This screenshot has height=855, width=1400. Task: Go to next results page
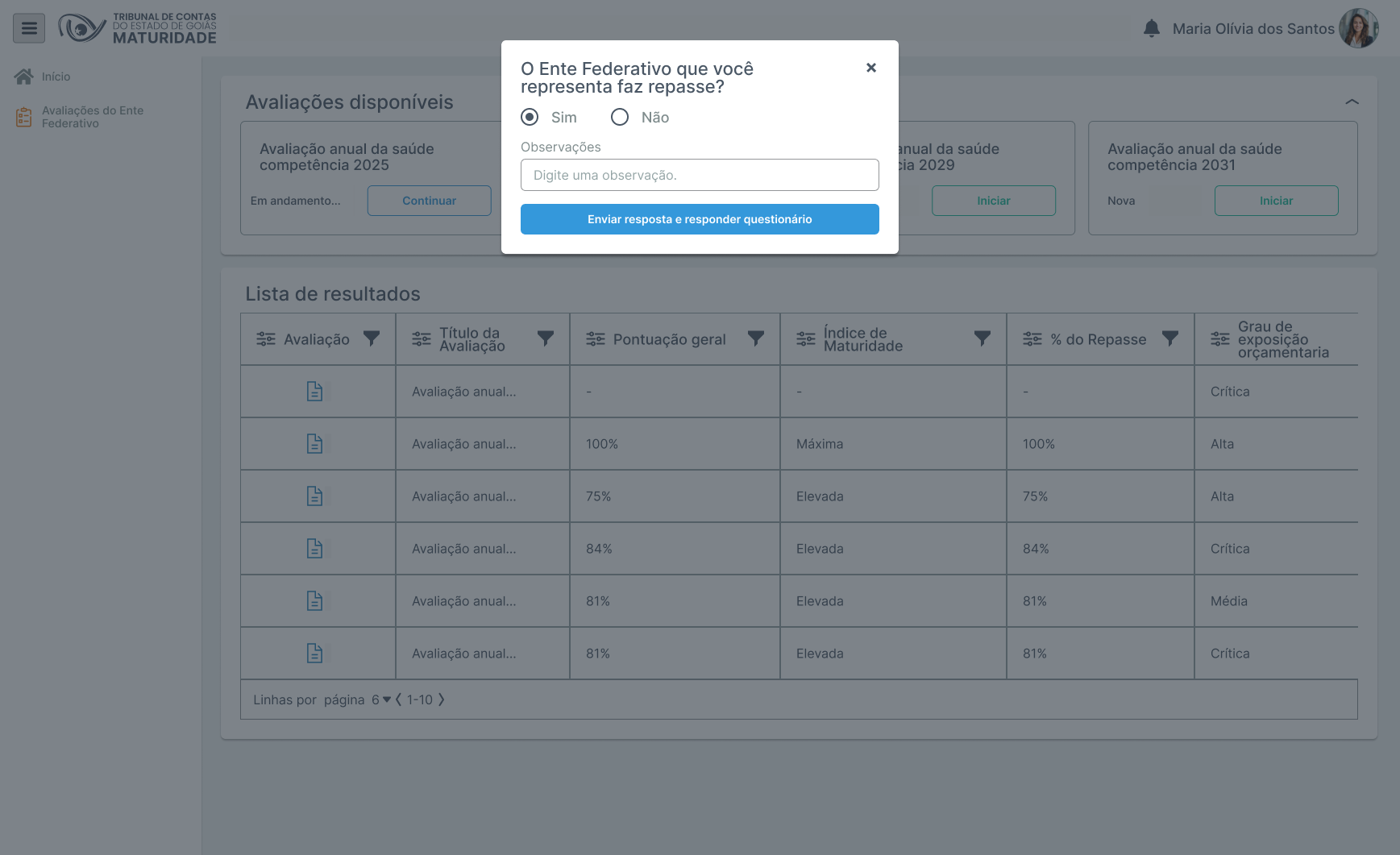tap(441, 699)
